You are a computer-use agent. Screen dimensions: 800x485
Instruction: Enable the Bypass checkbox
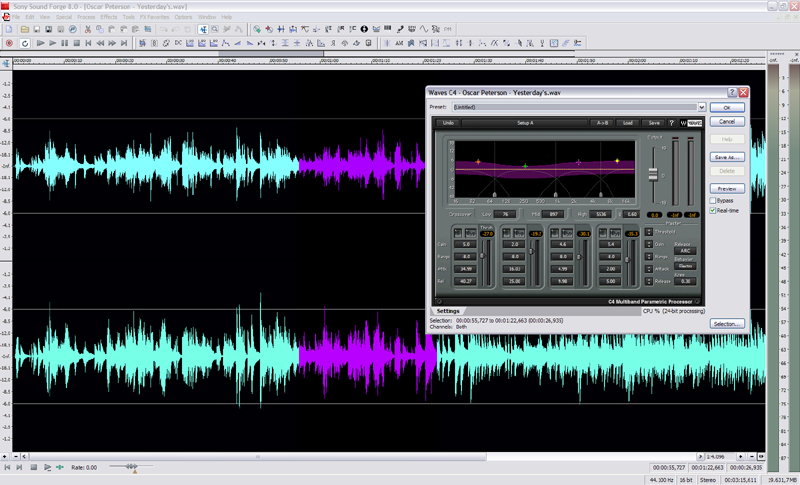click(713, 200)
